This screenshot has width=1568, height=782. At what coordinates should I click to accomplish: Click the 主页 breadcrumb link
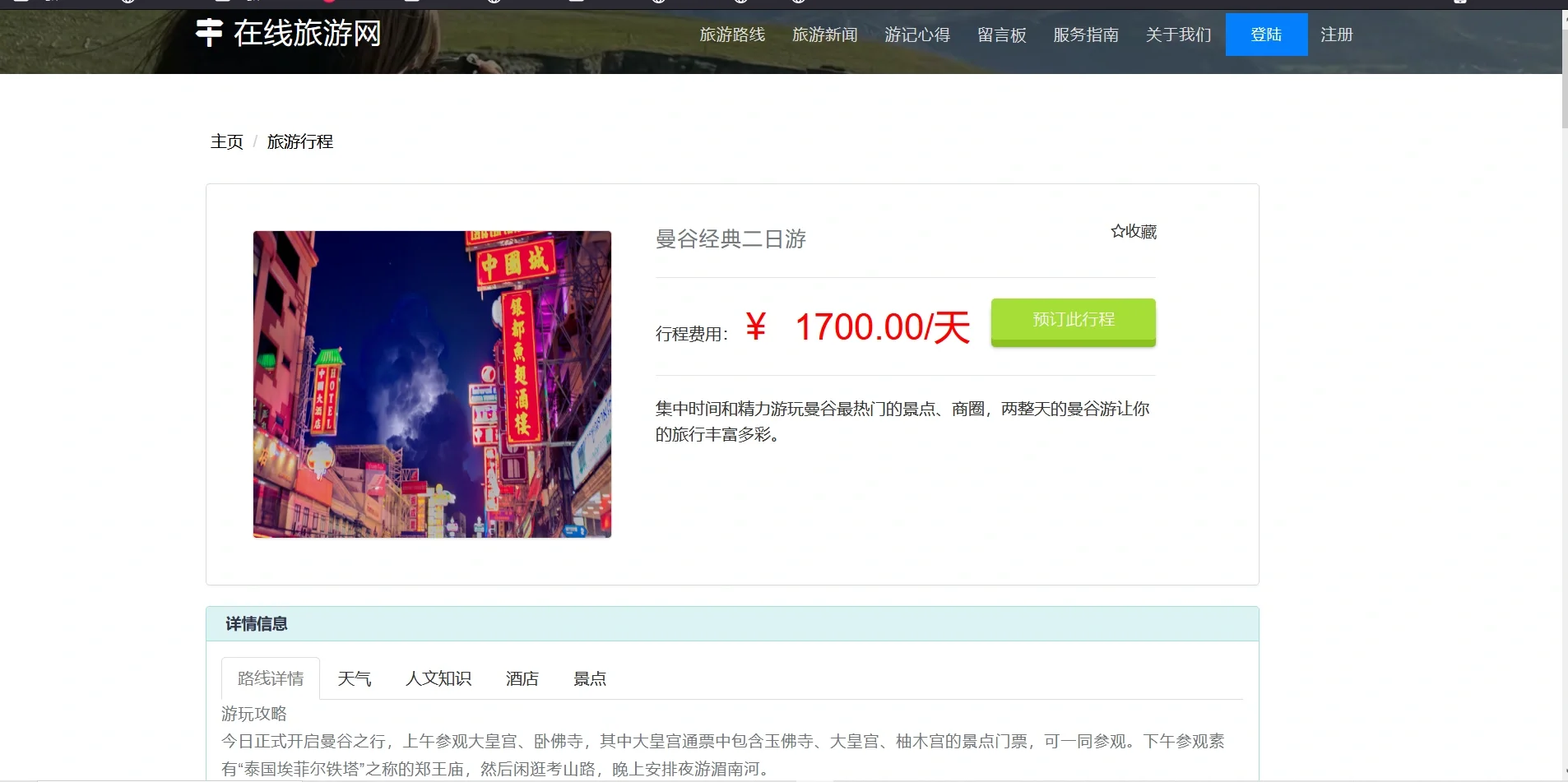point(226,141)
